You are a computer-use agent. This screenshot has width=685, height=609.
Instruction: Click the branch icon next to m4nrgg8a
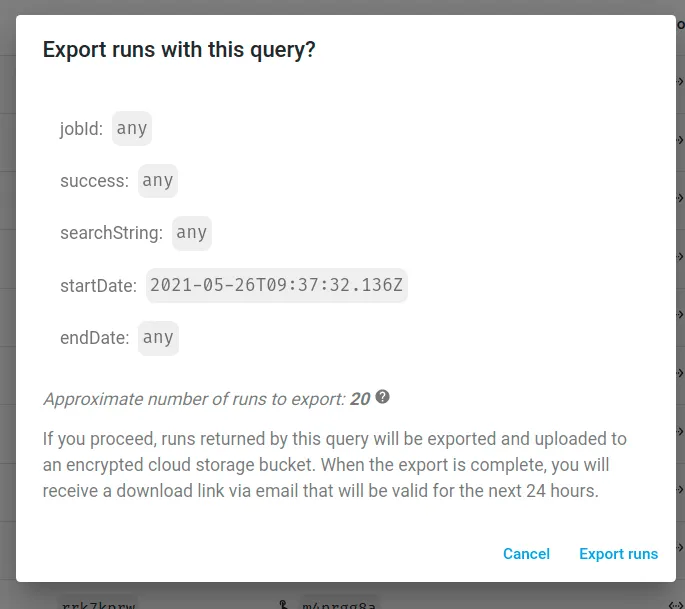click(x=283, y=603)
